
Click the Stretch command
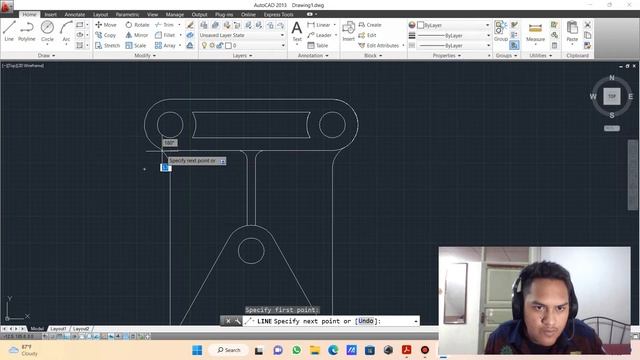[x=107, y=45]
